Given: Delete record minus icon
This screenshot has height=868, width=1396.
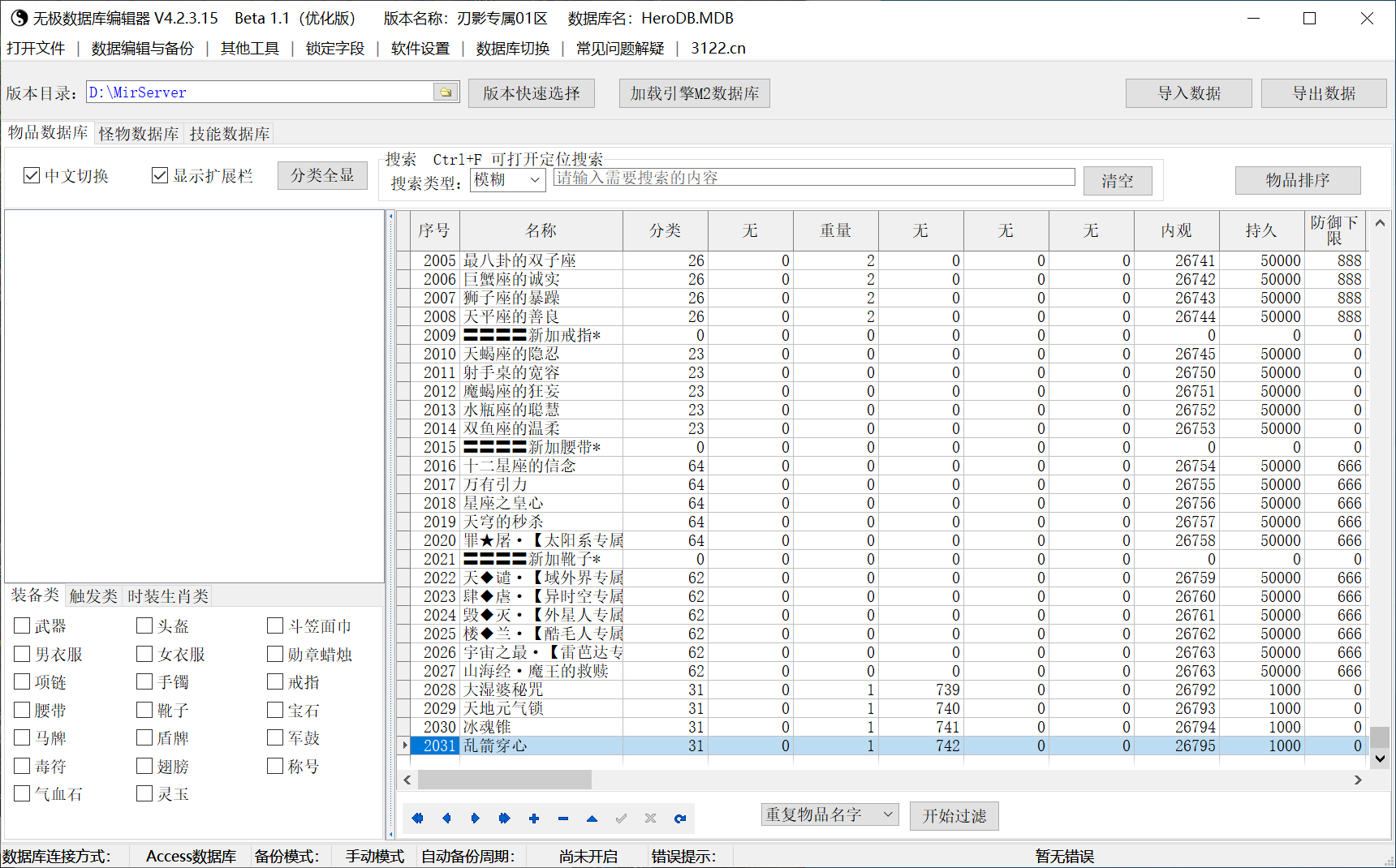Looking at the screenshot, I should [x=563, y=819].
